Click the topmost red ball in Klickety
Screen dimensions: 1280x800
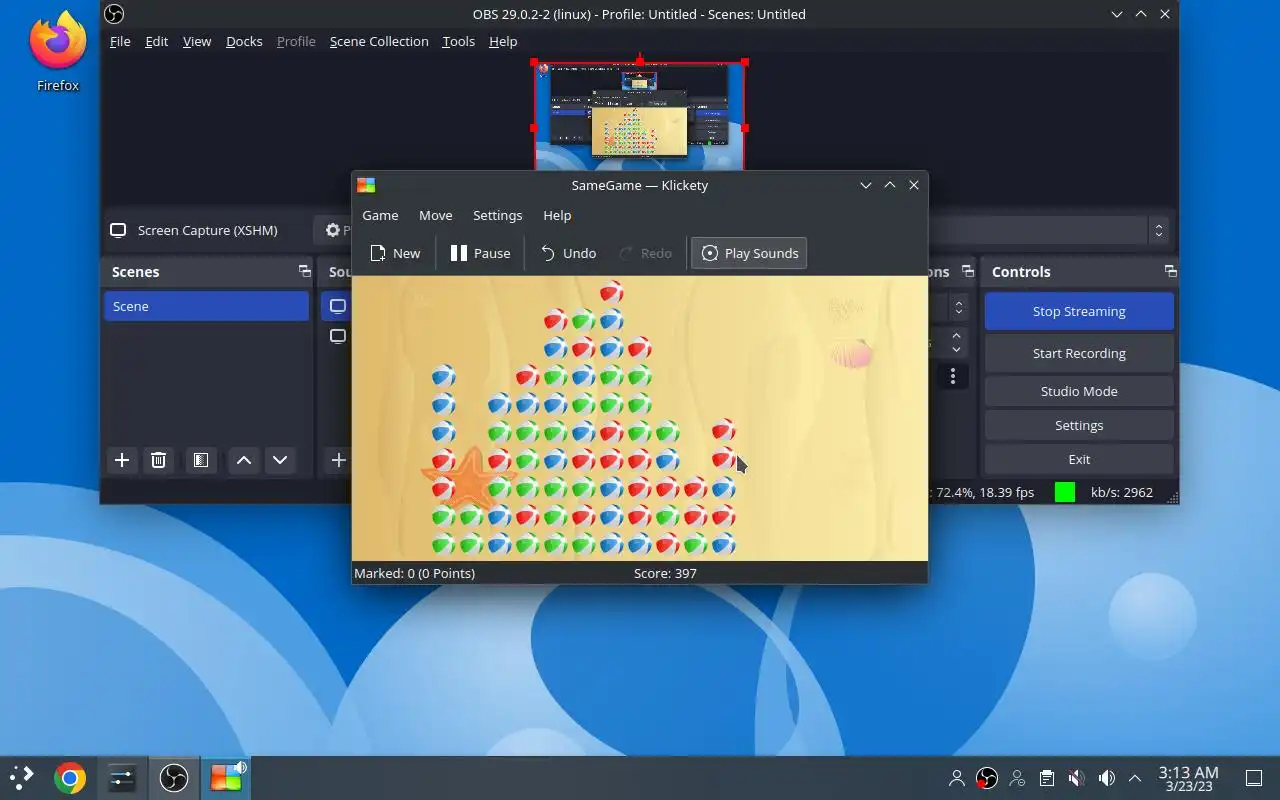pyautogui.click(x=611, y=292)
